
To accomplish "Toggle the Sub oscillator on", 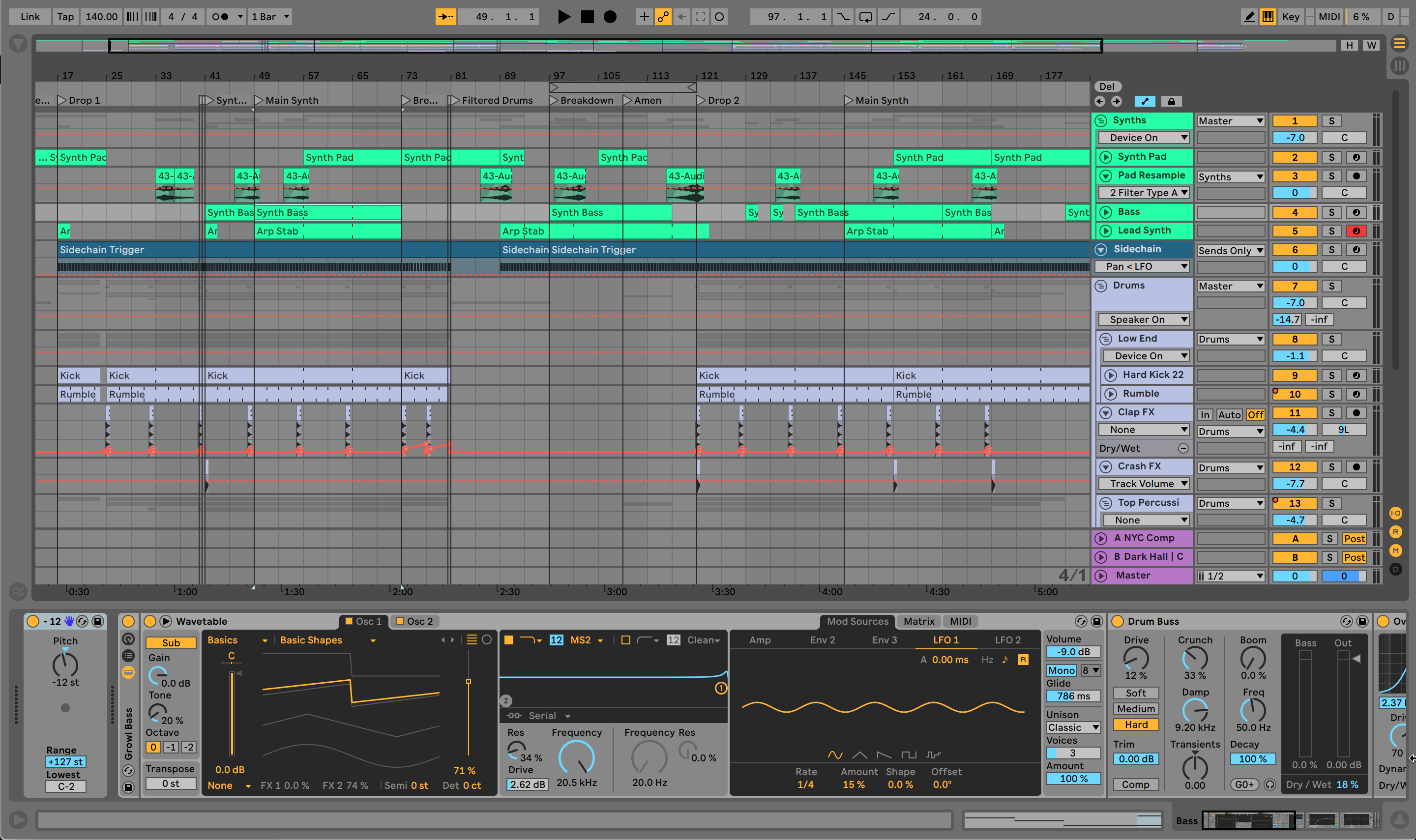I will [x=171, y=642].
